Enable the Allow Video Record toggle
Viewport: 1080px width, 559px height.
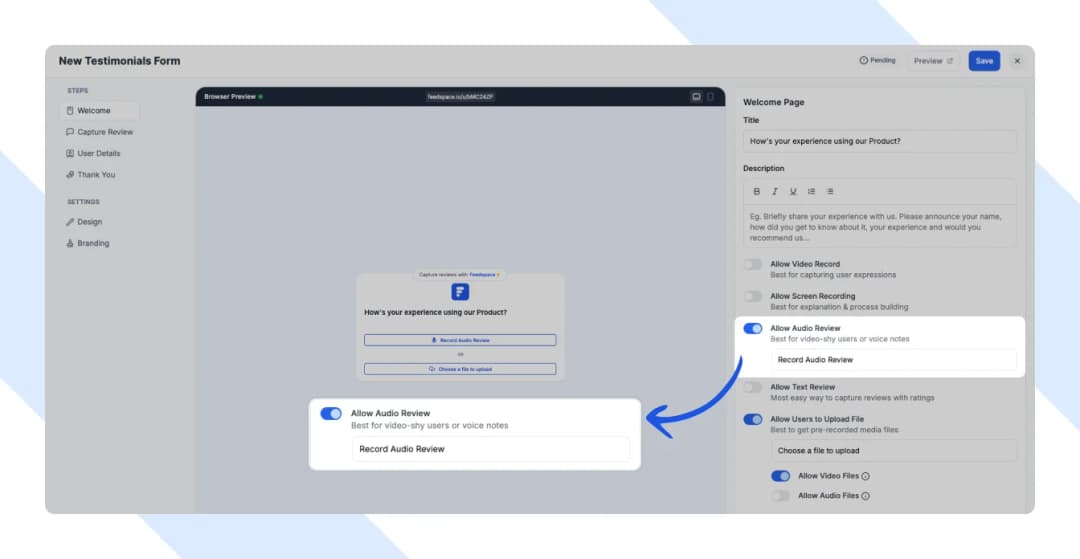(x=753, y=264)
